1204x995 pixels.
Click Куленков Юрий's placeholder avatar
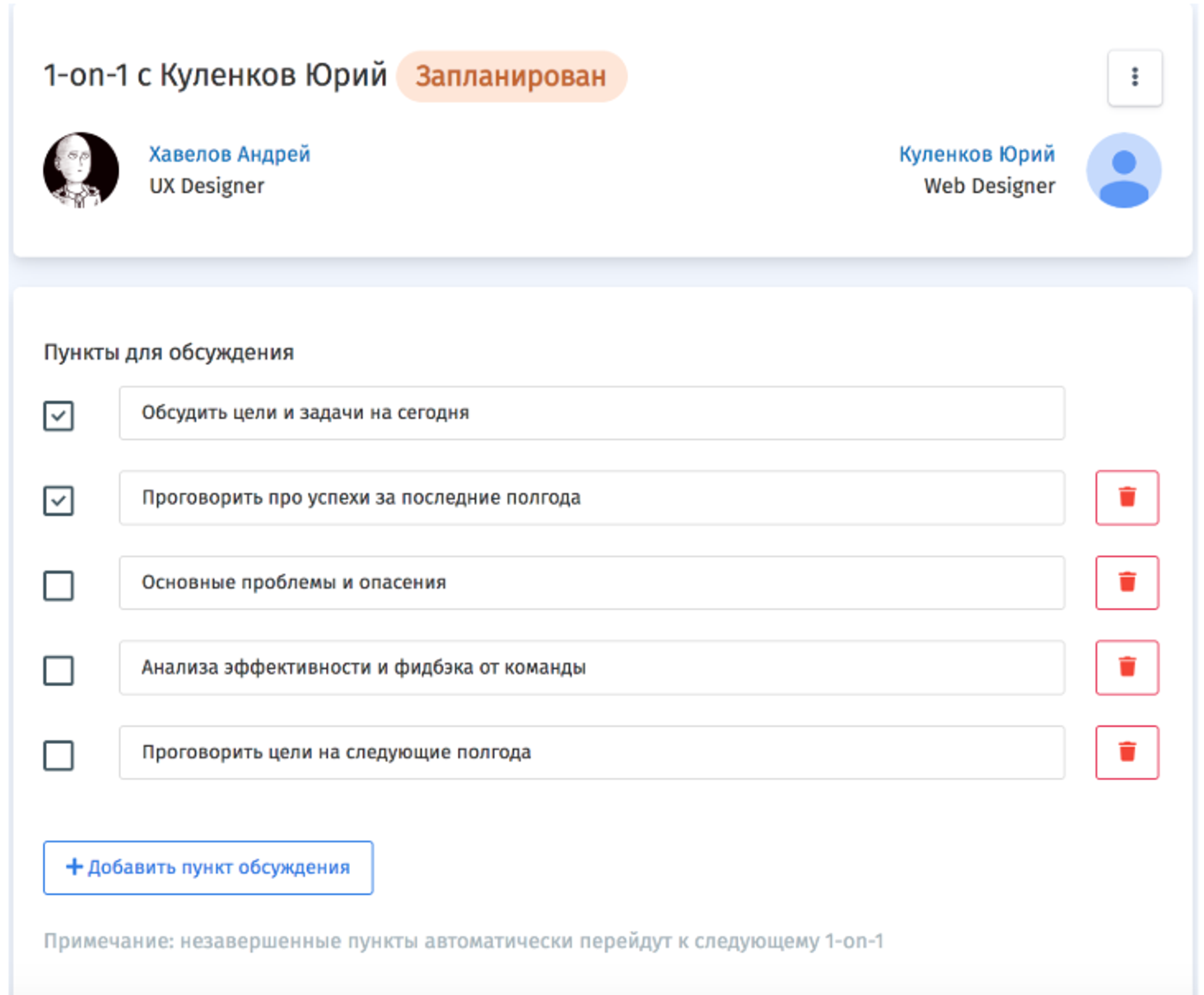point(1124,170)
